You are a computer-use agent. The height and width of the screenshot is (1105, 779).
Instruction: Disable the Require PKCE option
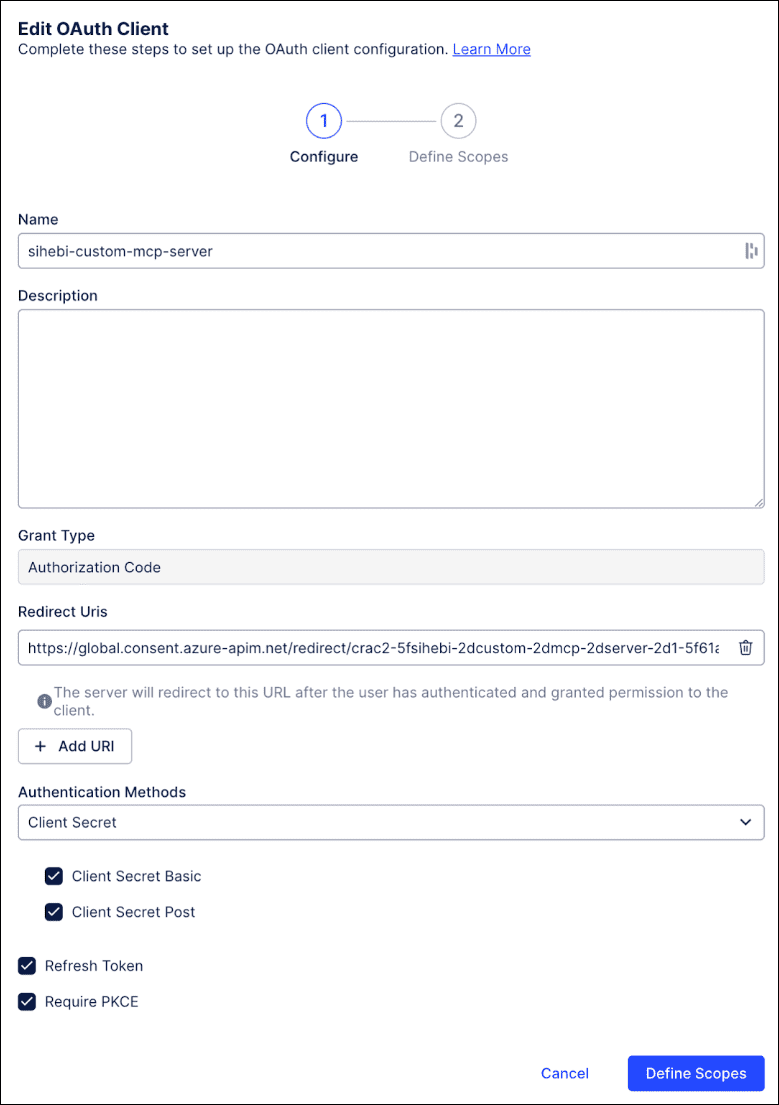coord(27,1002)
